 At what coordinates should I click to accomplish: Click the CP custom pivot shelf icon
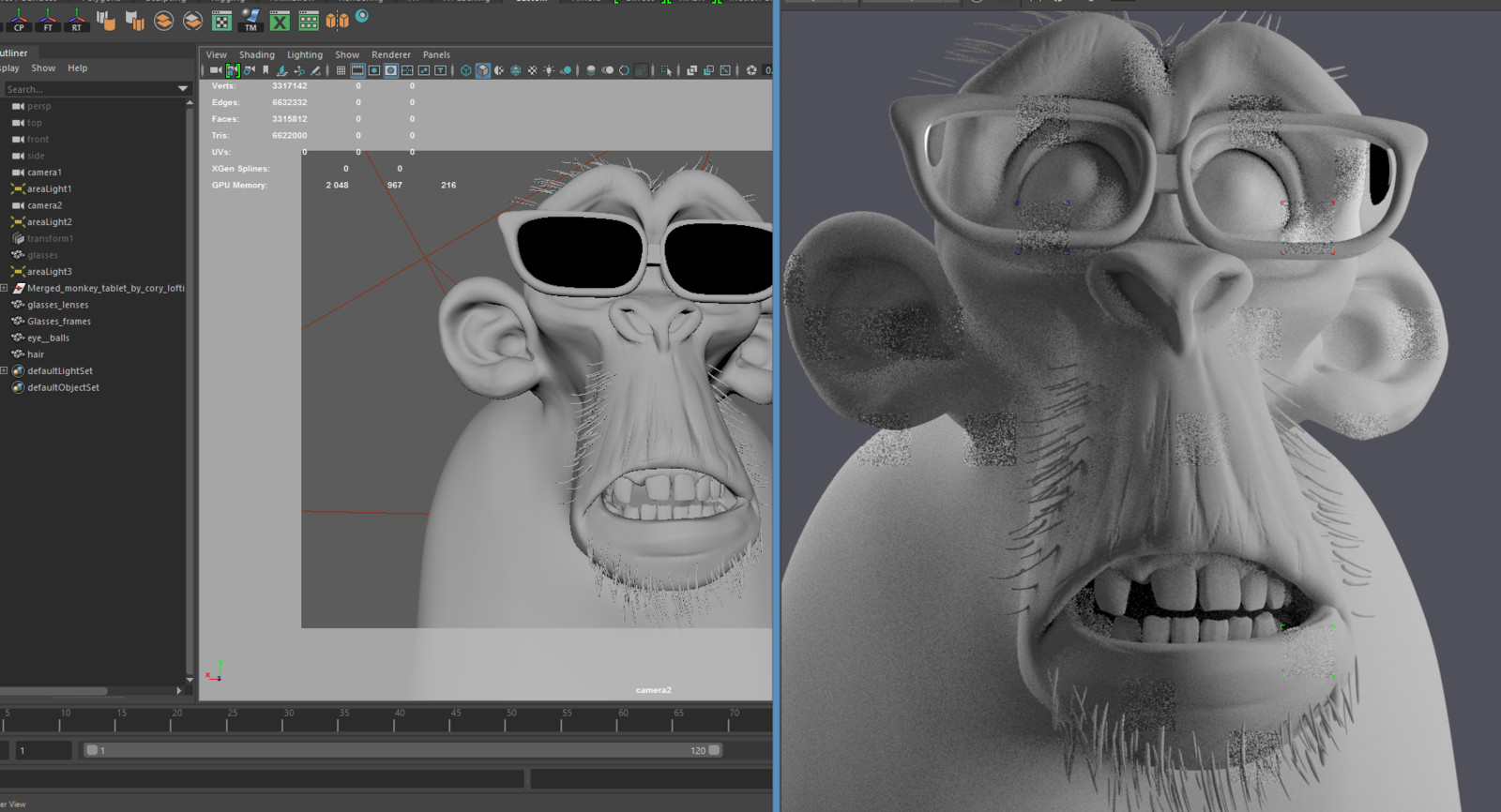pos(19,20)
